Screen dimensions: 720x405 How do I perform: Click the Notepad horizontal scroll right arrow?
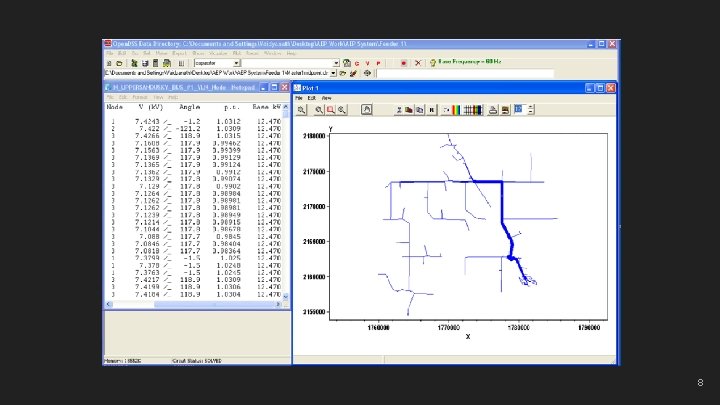click(278, 304)
